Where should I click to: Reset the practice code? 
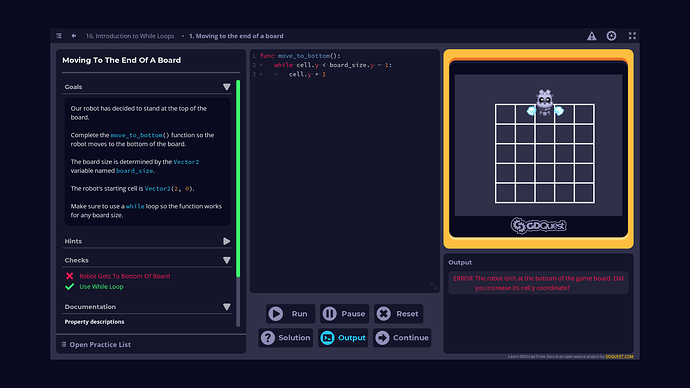click(399, 314)
